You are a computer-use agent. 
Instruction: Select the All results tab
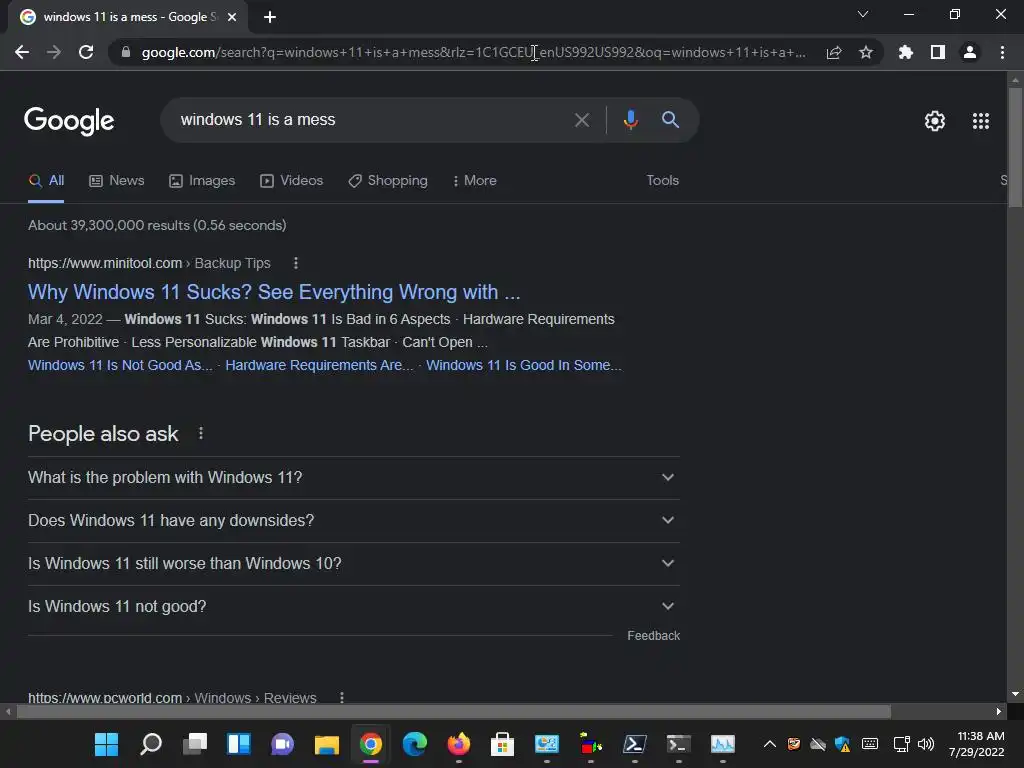click(46, 181)
